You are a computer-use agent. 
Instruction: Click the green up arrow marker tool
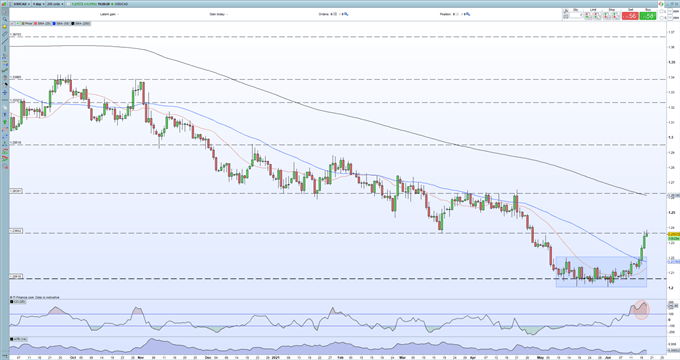(x=5, y=121)
